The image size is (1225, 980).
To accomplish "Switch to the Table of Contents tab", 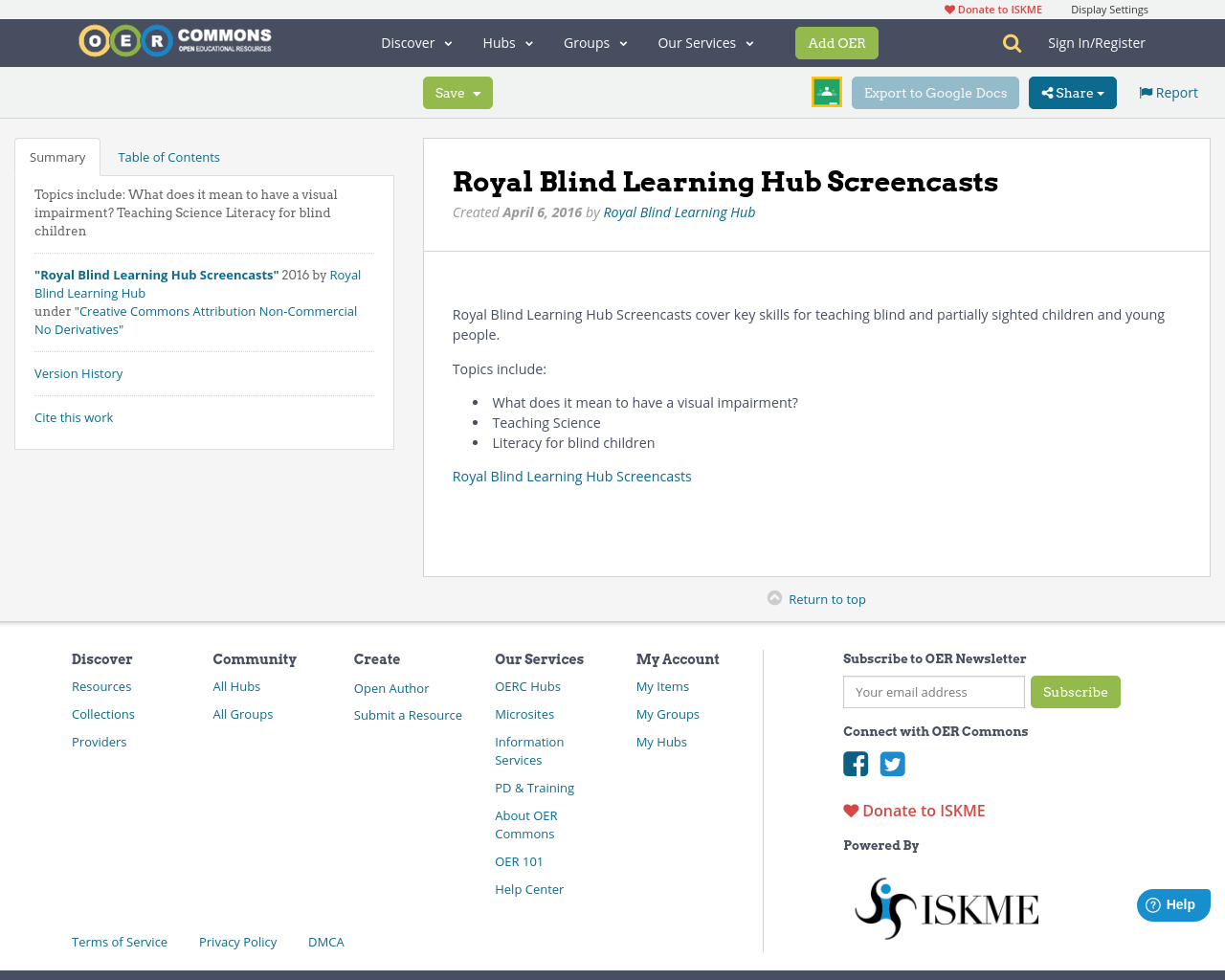I will pyautogui.click(x=168, y=157).
